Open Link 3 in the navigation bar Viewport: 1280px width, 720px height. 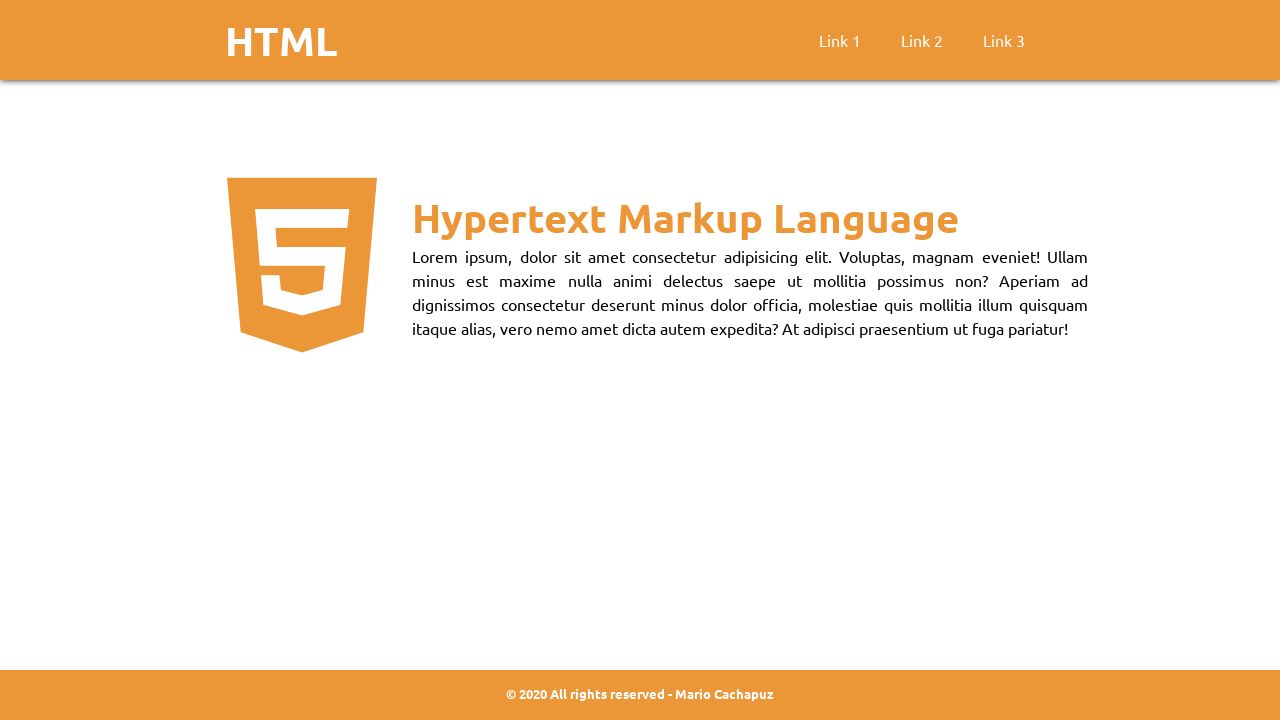(x=1003, y=41)
